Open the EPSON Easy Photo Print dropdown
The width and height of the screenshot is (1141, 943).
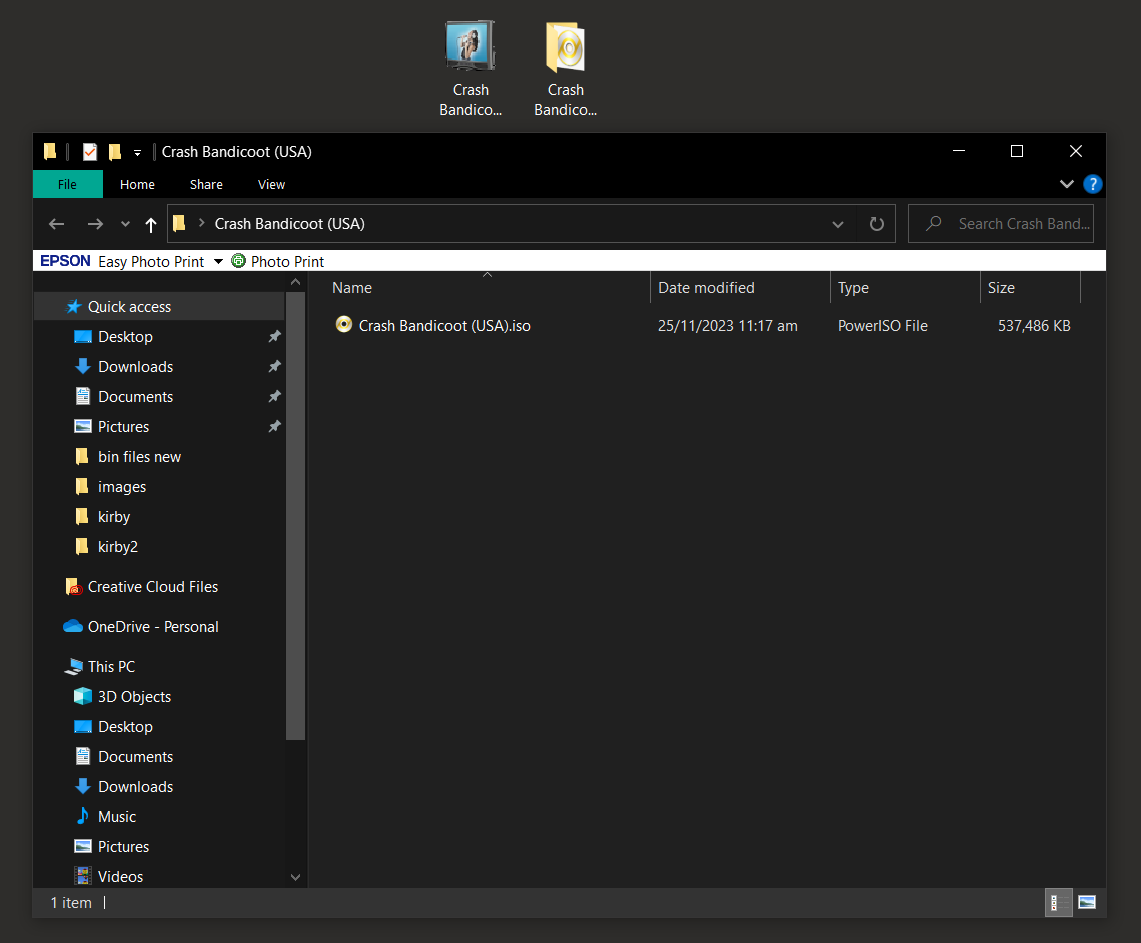pyautogui.click(x=218, y=261)
